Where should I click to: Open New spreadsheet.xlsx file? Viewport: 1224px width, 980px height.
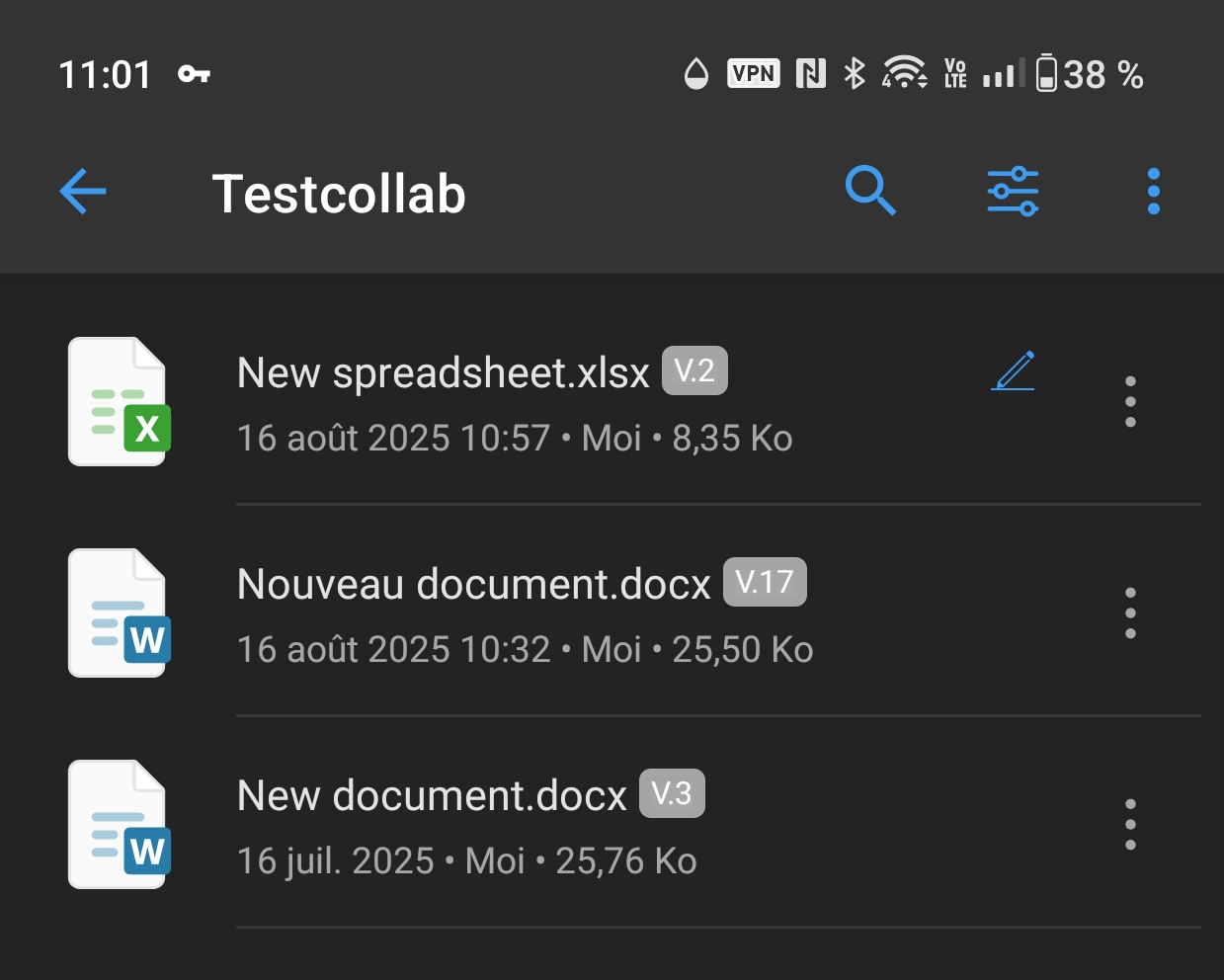click(x=444, y=373)
